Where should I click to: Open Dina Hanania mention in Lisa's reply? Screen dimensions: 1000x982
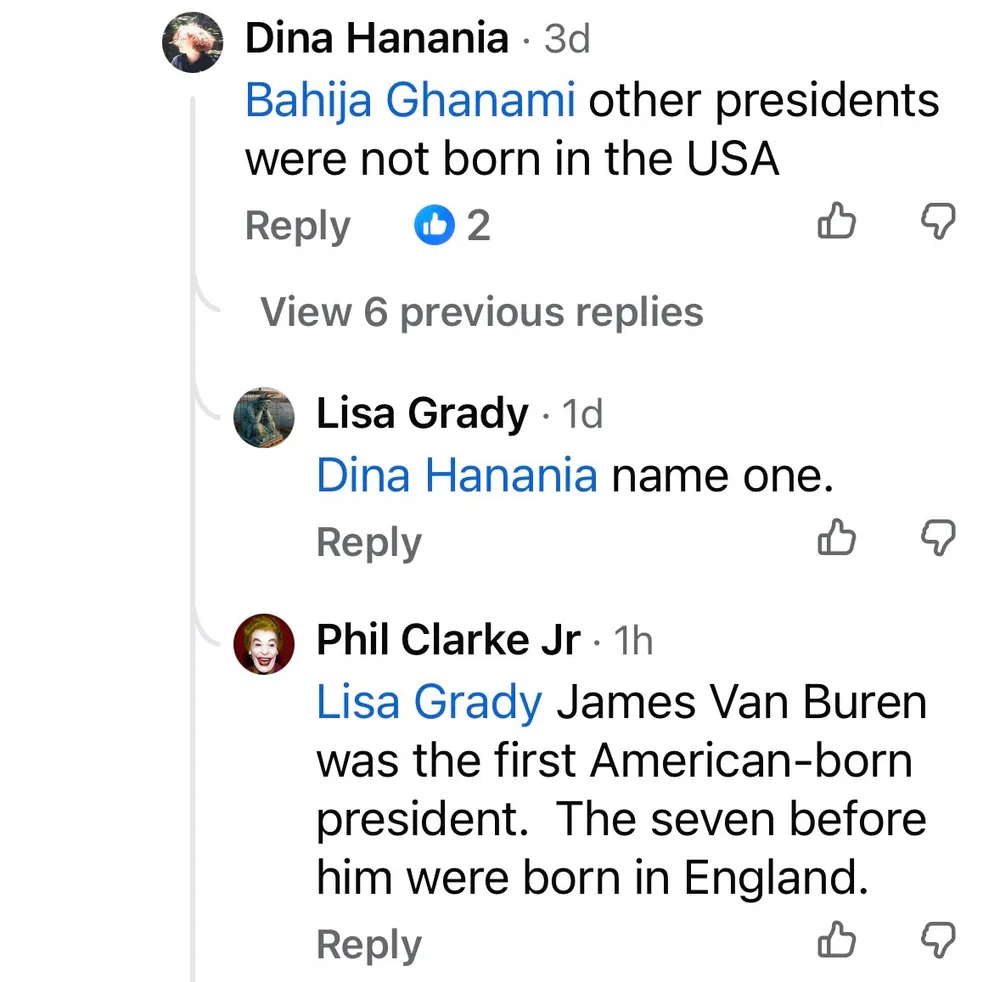coord(456,476)
